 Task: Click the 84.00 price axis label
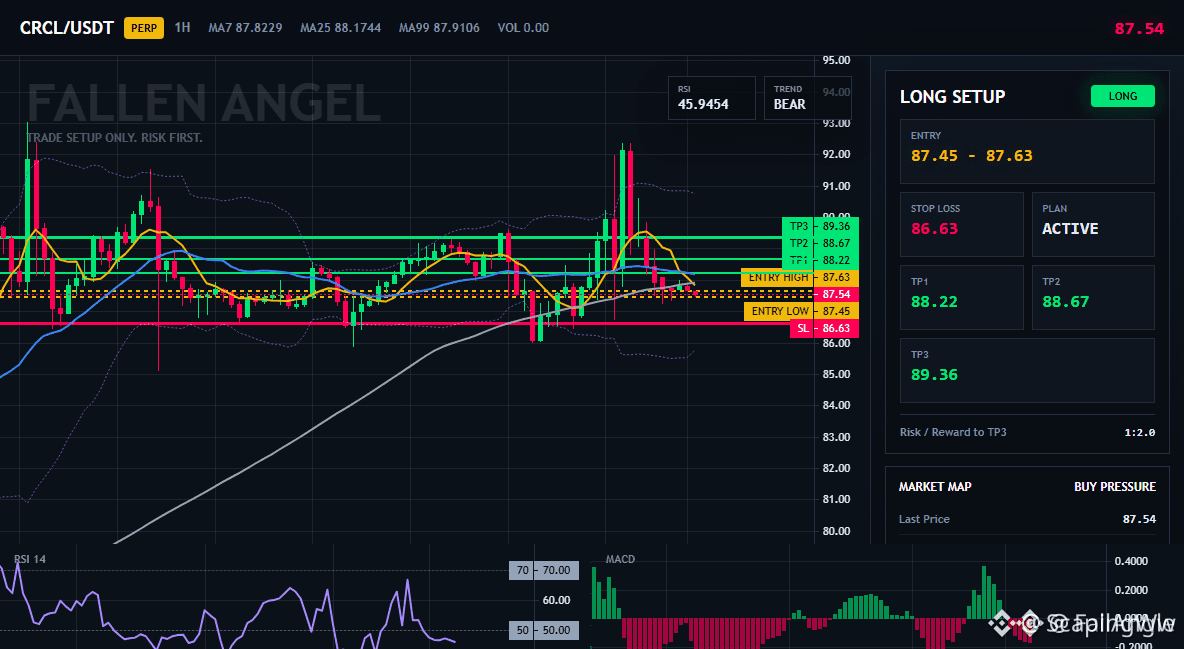pyautogui.click(x=837, y=406)
